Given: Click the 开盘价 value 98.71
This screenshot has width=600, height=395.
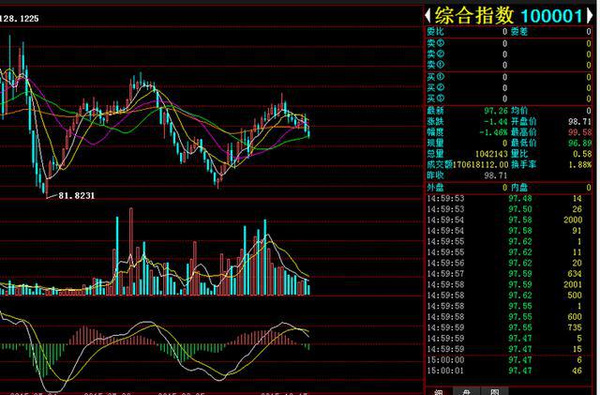Looking at the screenshot, I should point(580,122).
